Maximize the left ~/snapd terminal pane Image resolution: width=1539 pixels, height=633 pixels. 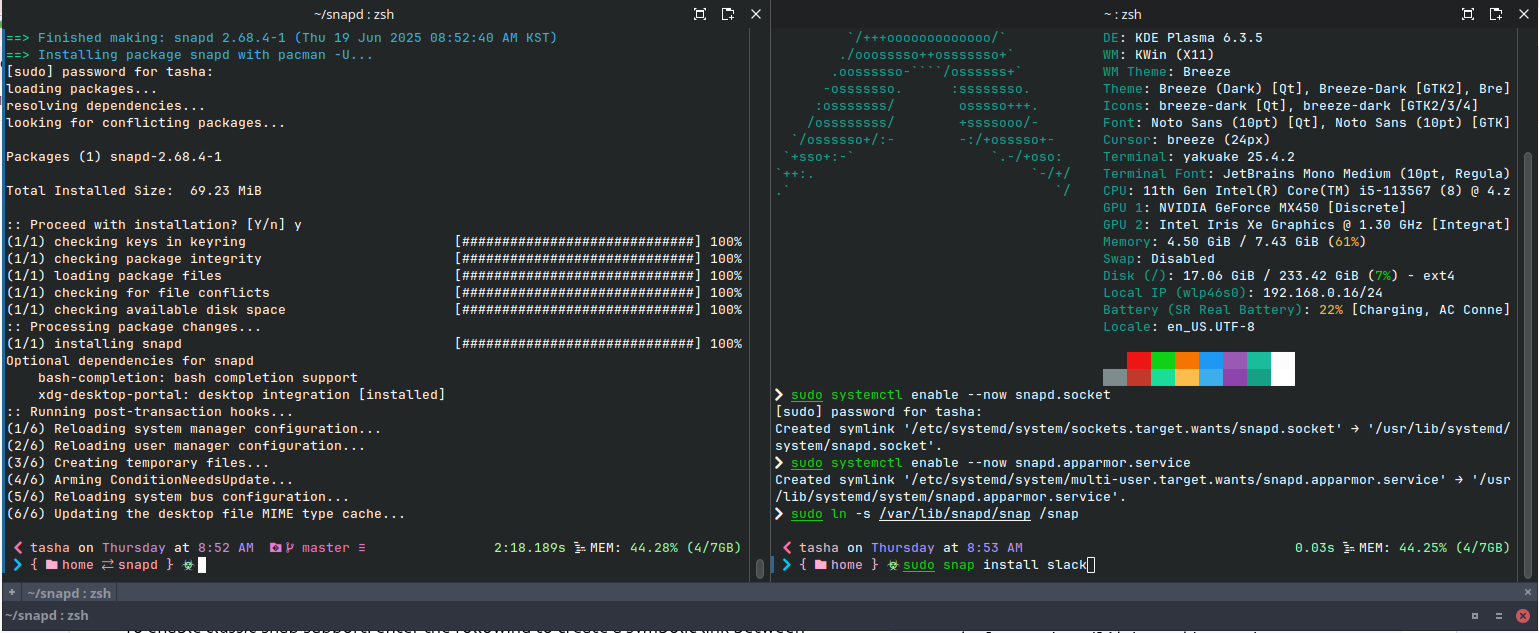coord(700,14)
